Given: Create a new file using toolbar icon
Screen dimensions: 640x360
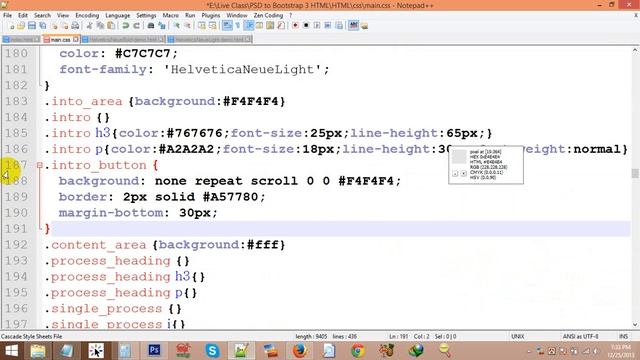Looking at the screenshot, I should (12, 26).
